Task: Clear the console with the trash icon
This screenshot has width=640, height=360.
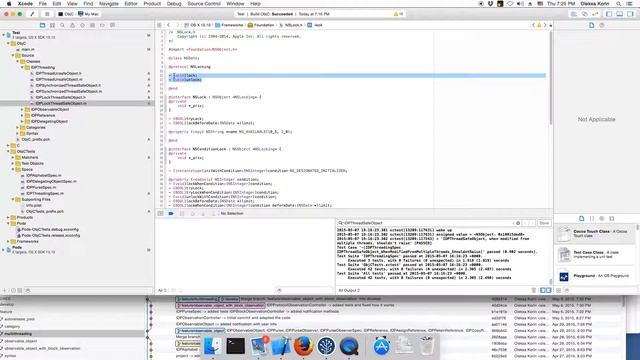Action: pyautogui.click(x=533, y=290)
